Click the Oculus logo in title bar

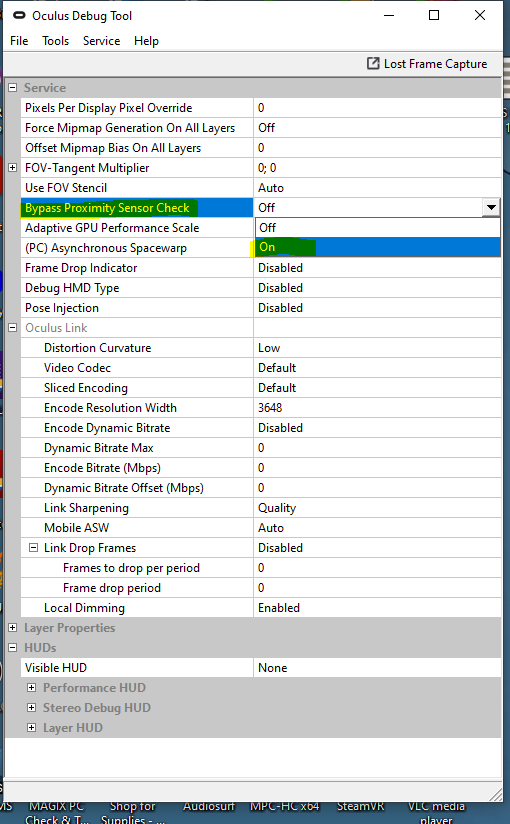[19, 16]
